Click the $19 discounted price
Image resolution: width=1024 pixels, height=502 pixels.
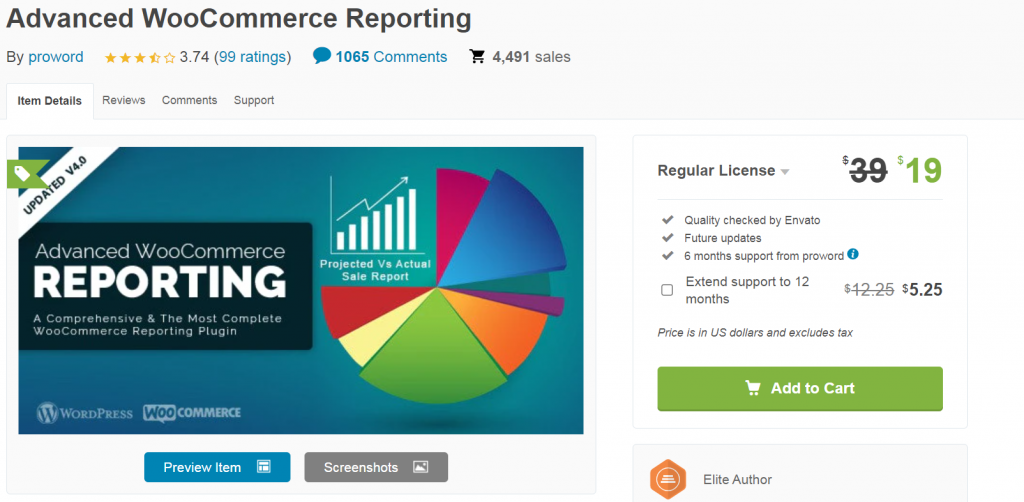click(x=920, y=171)
